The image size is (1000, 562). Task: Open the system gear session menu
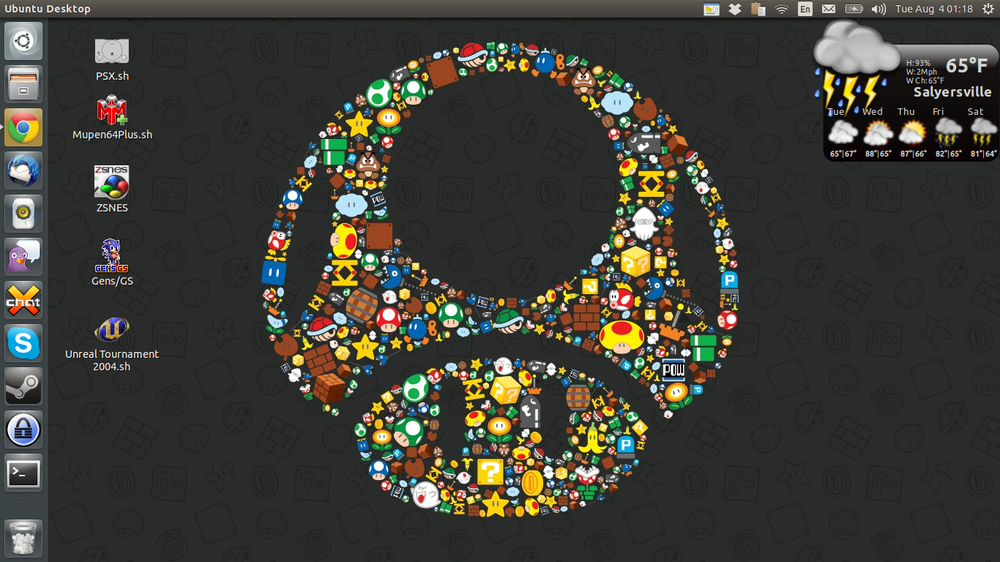coord(988,9)
